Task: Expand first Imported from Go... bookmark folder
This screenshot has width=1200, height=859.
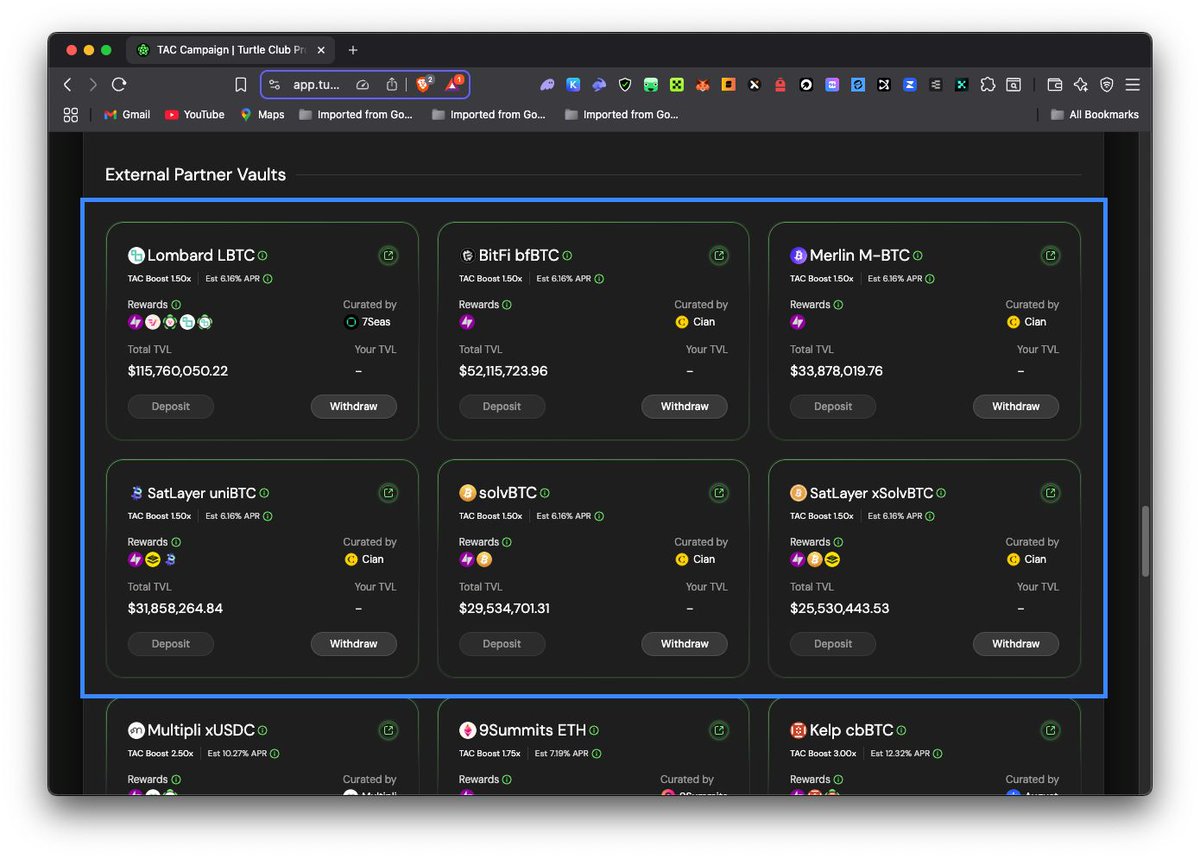Action: coord(355,115)
